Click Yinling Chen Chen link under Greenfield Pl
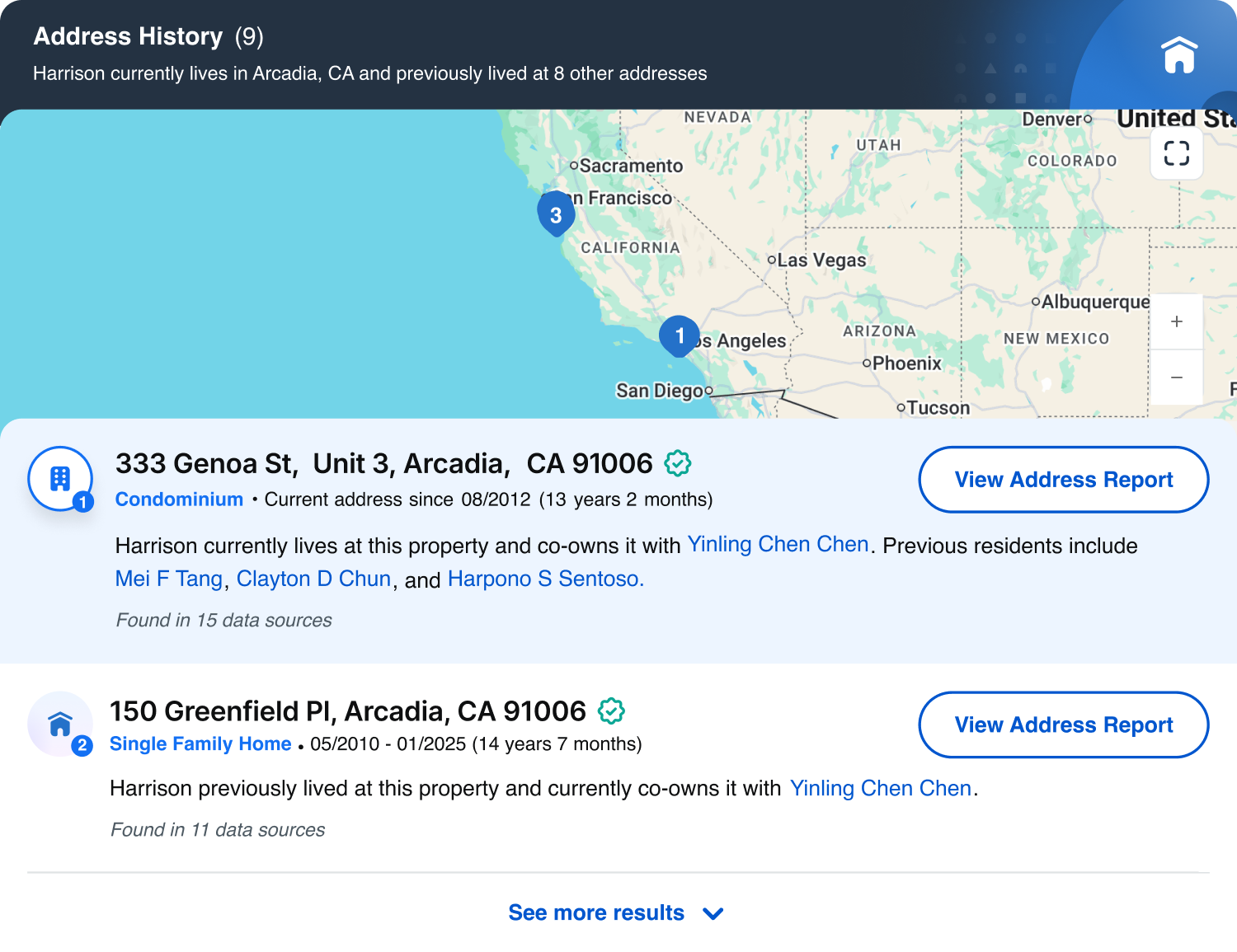Screen dimensions: 1237x952 point(880,788)
